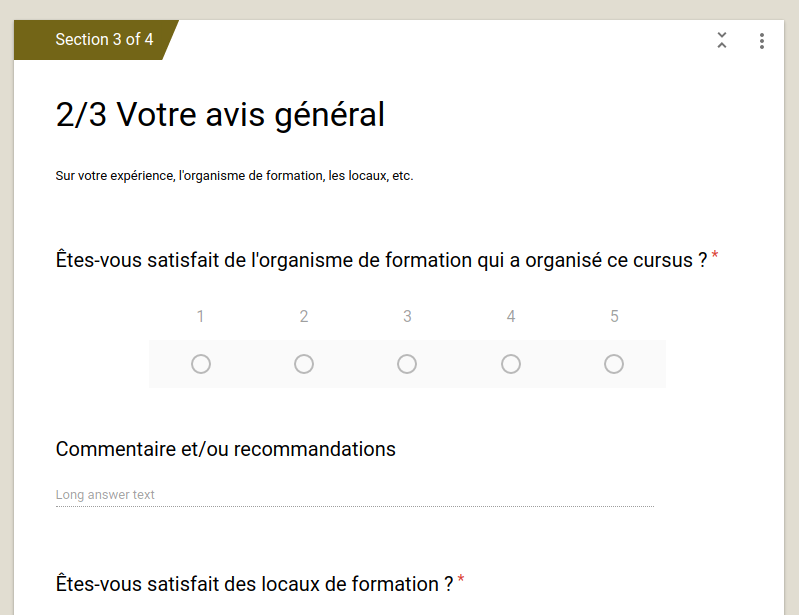
Task: Select rating 1 radio button
Action: [201, 364]
